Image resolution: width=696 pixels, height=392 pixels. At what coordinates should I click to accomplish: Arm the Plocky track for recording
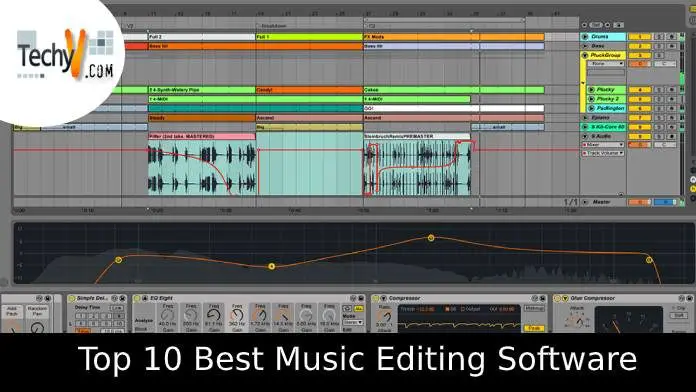(671, 90)
